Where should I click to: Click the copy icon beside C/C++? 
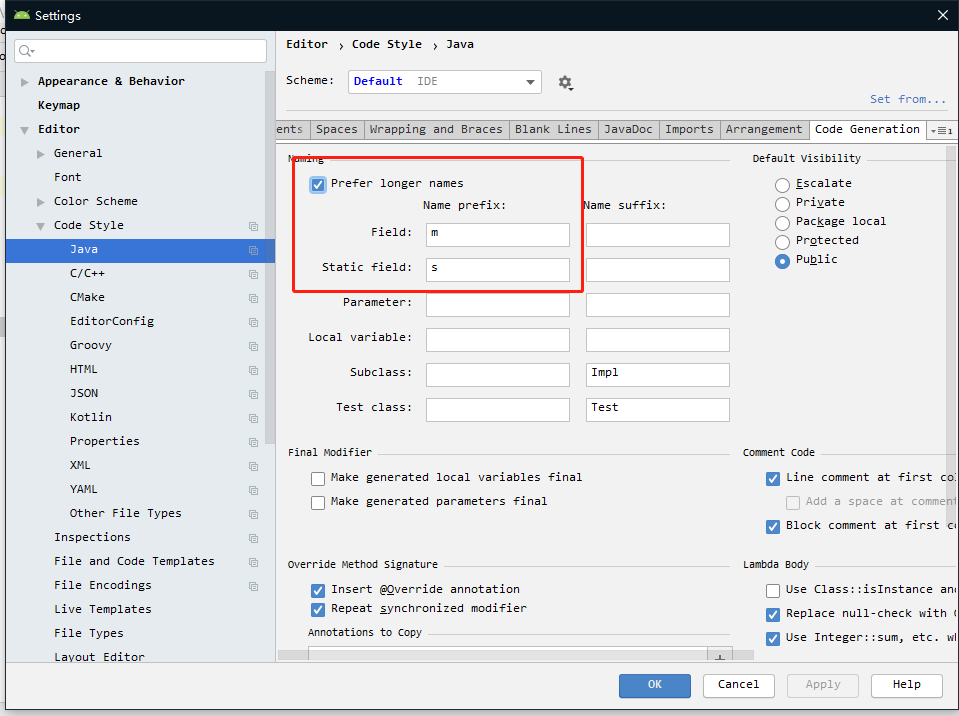(x=253, y=274)
